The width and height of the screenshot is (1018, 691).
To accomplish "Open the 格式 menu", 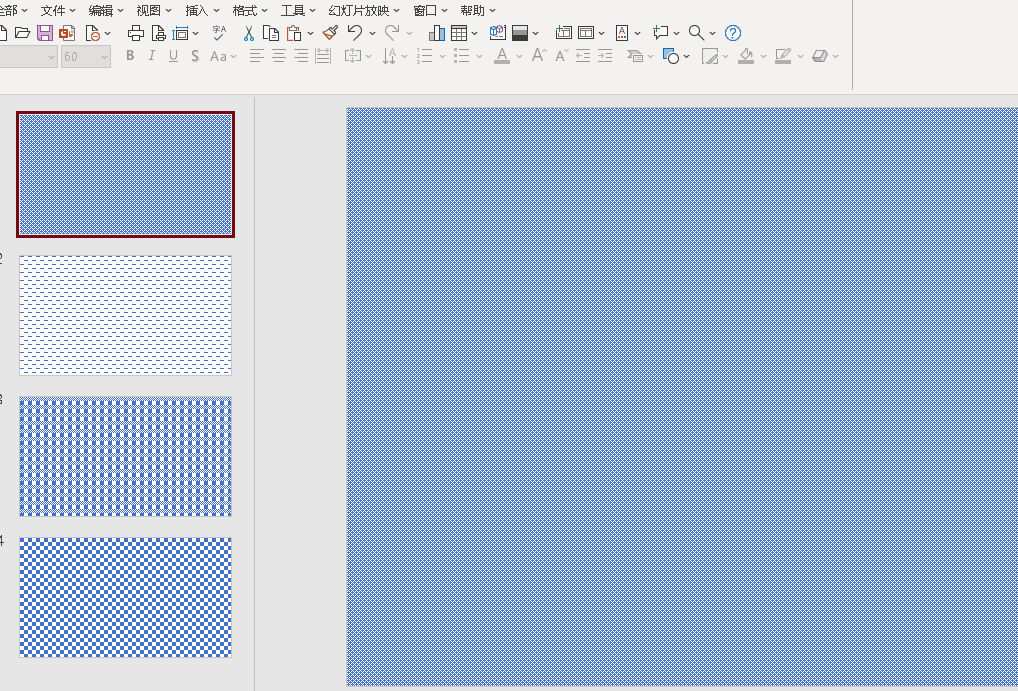I will (x=249, y=11).
